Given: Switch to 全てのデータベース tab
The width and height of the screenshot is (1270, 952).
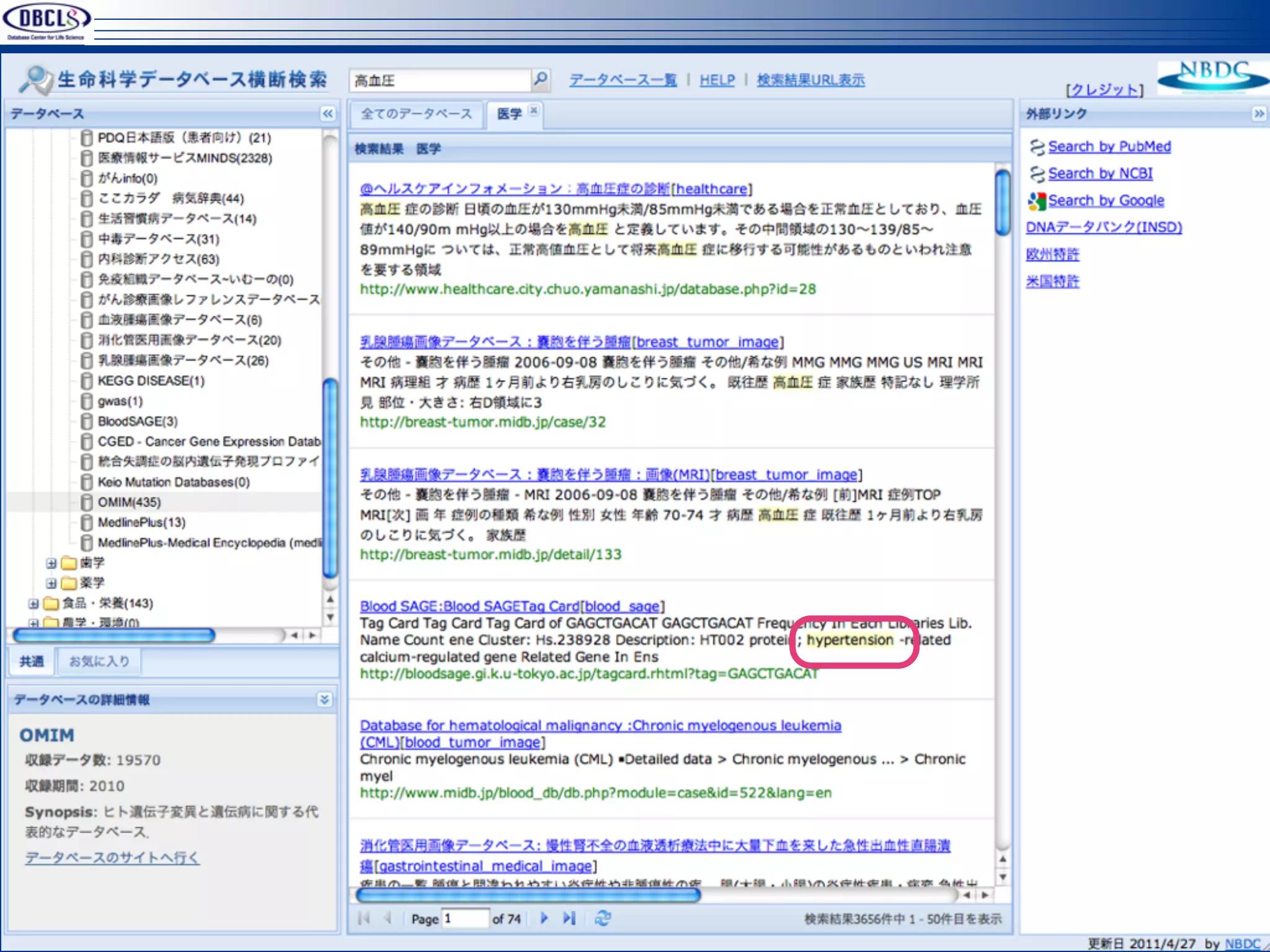Looking at the screenshot, I should (416, 114).
